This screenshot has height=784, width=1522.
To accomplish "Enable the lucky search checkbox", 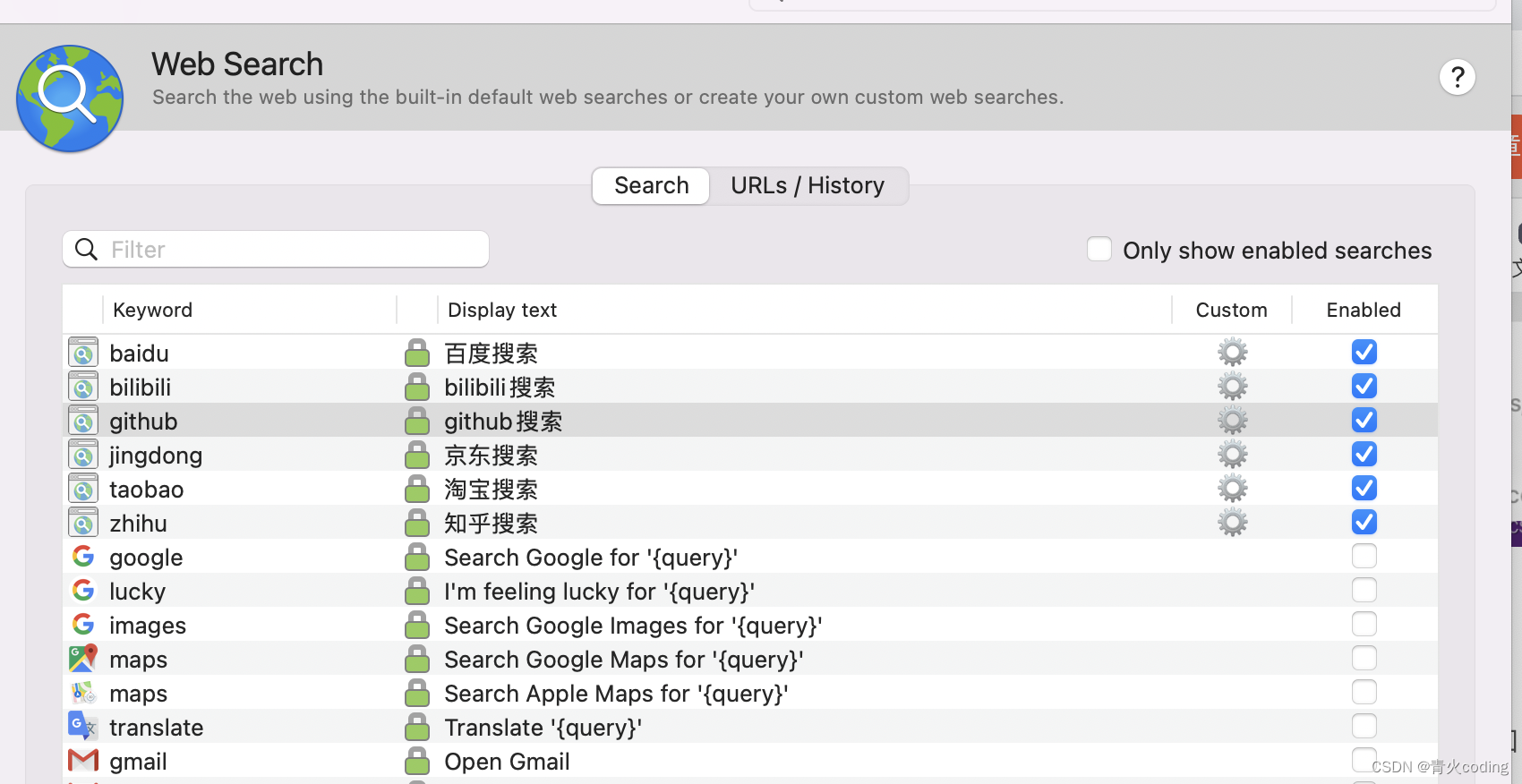I will (x=1364, y=590).
